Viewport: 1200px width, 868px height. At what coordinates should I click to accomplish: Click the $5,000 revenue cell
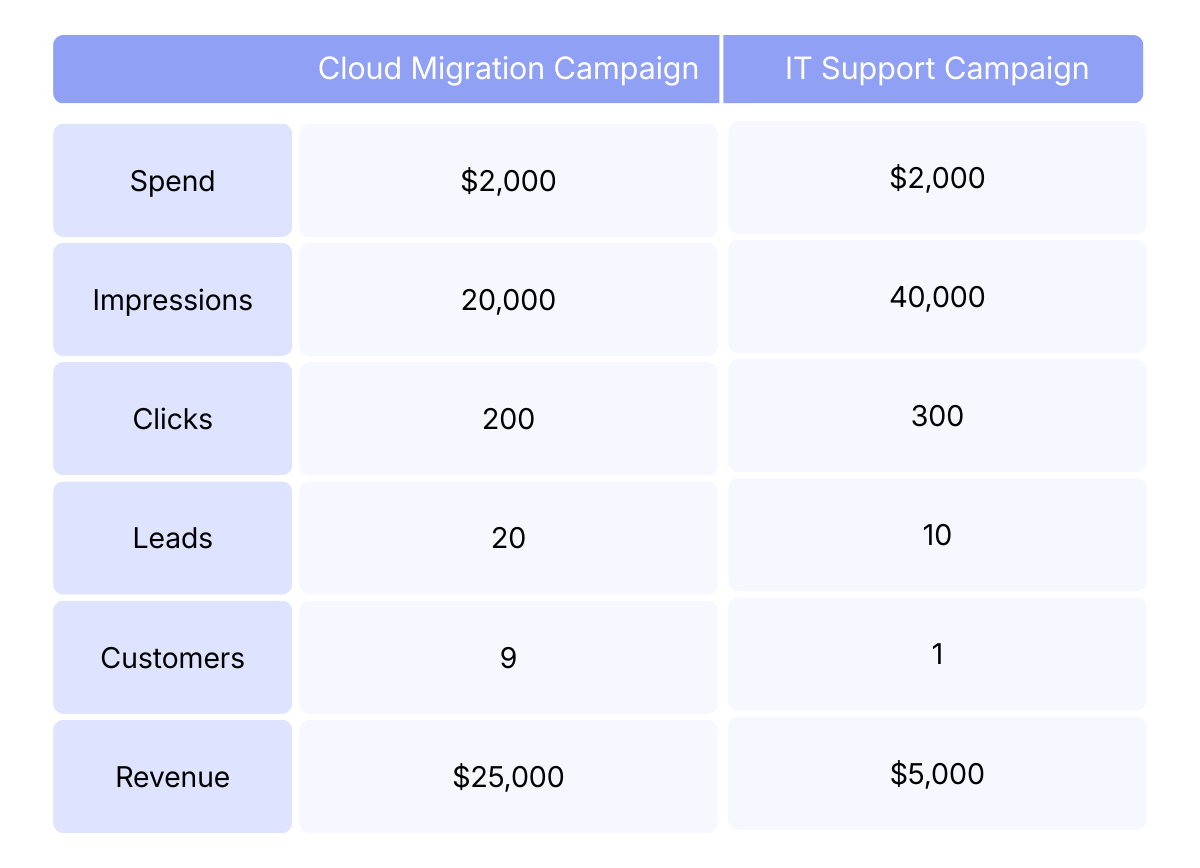coord(937,774)
